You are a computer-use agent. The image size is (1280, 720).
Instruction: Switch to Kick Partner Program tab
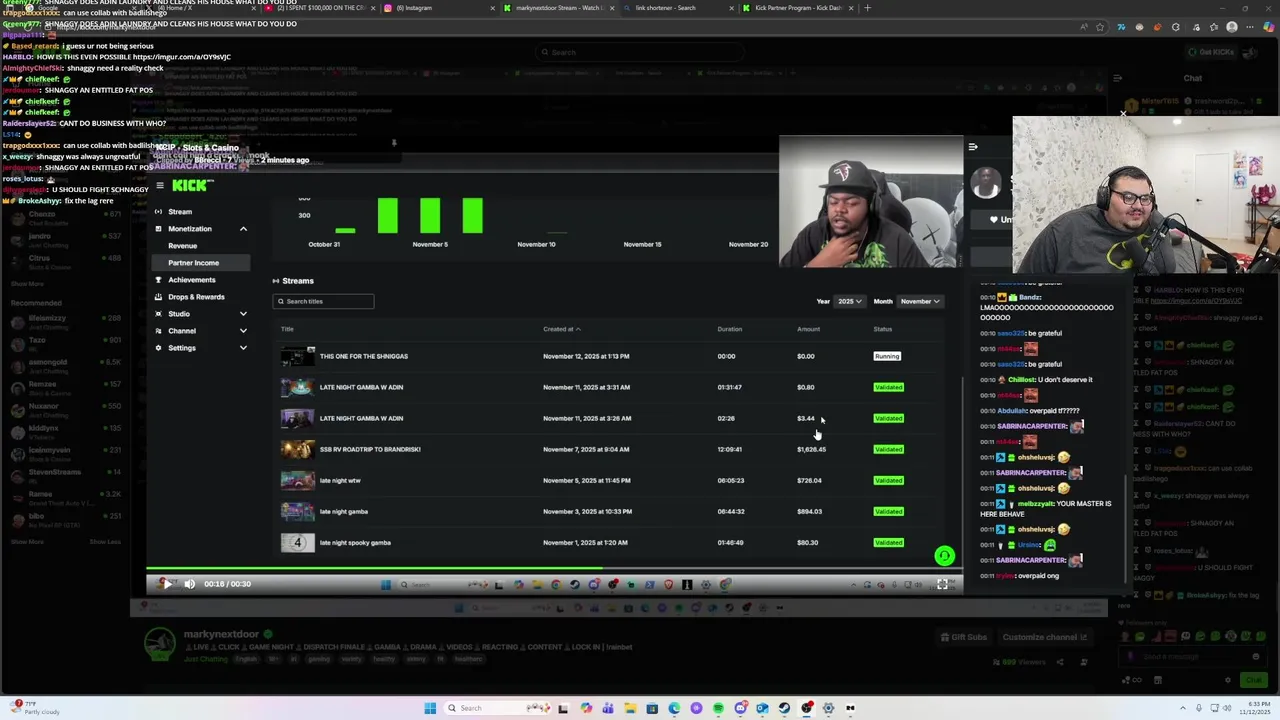(x=797, y=8)
